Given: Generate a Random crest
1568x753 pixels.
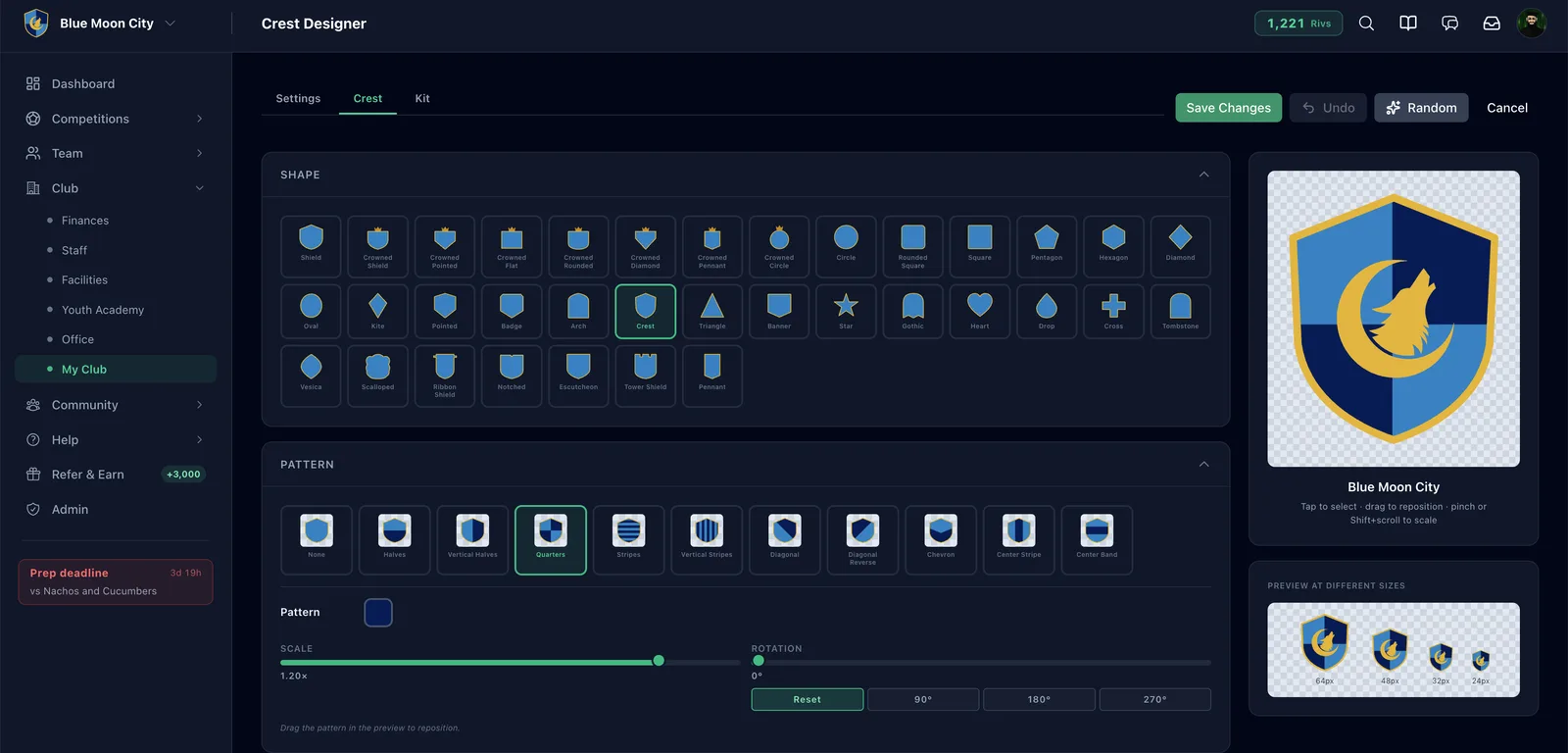Looking at the screenshot, I should point(1421,108).
